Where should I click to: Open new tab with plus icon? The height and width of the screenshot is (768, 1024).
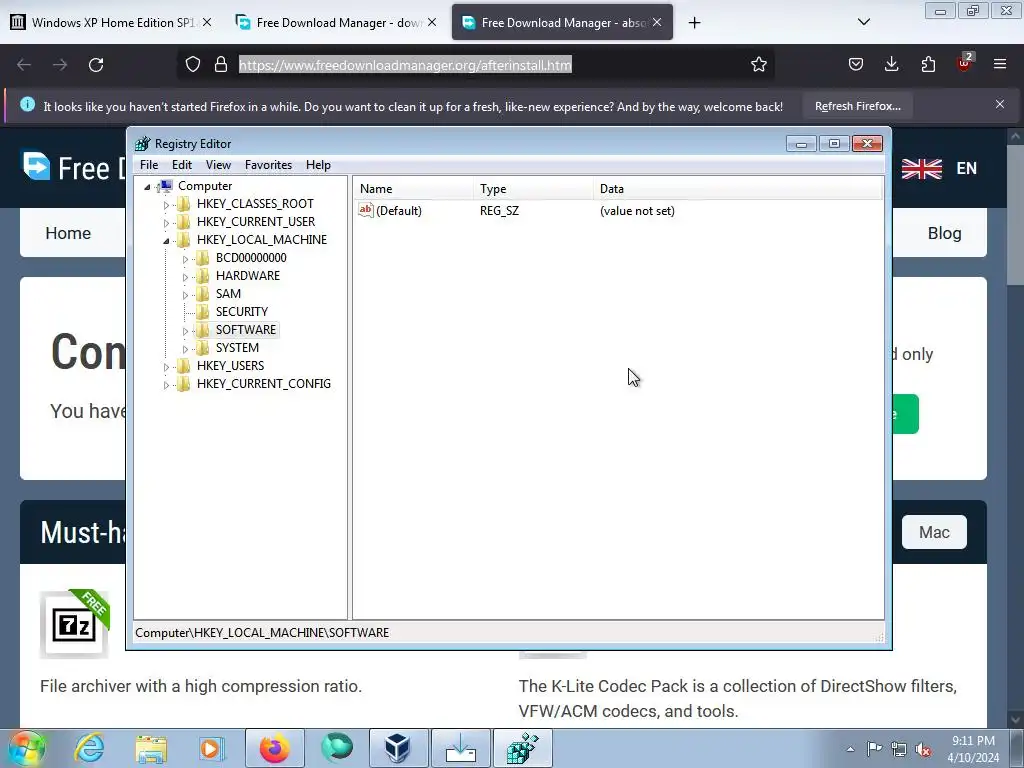point(694,23)
